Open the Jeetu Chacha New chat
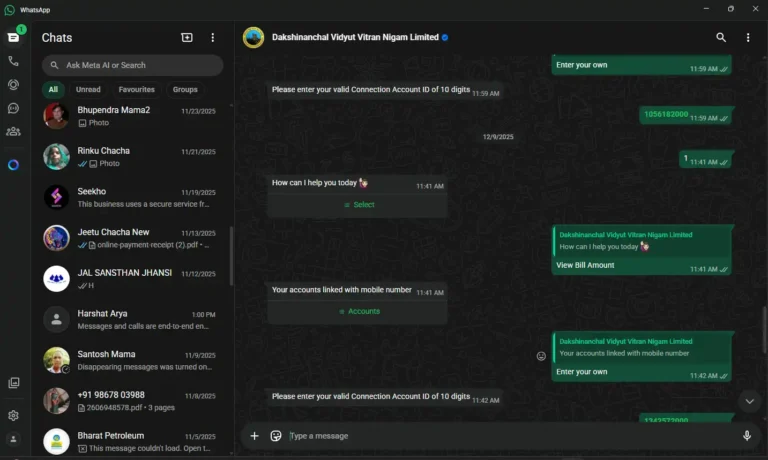The height and width of the screenshot is (460, 768). coord(131,238)
